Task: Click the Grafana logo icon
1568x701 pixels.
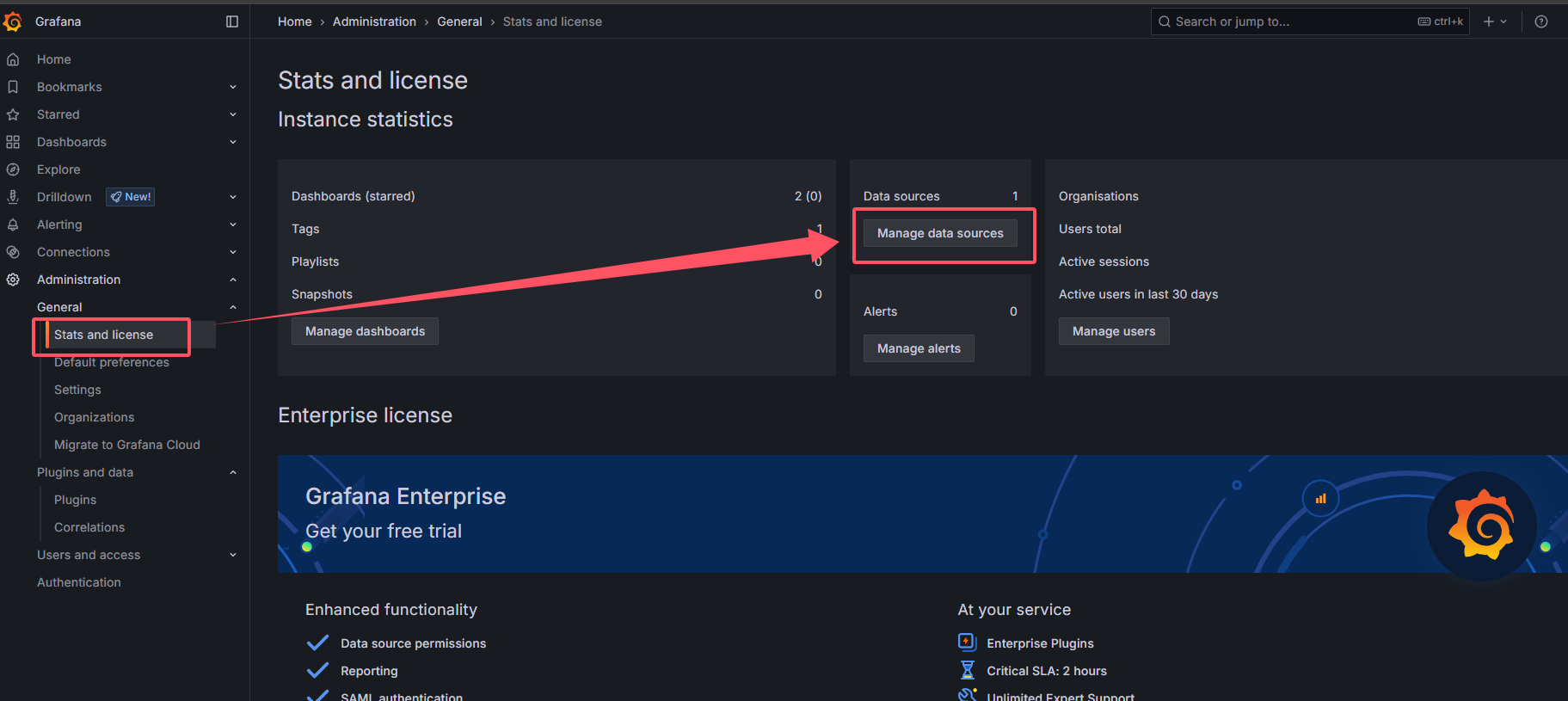Action: [x=12, y=22]
